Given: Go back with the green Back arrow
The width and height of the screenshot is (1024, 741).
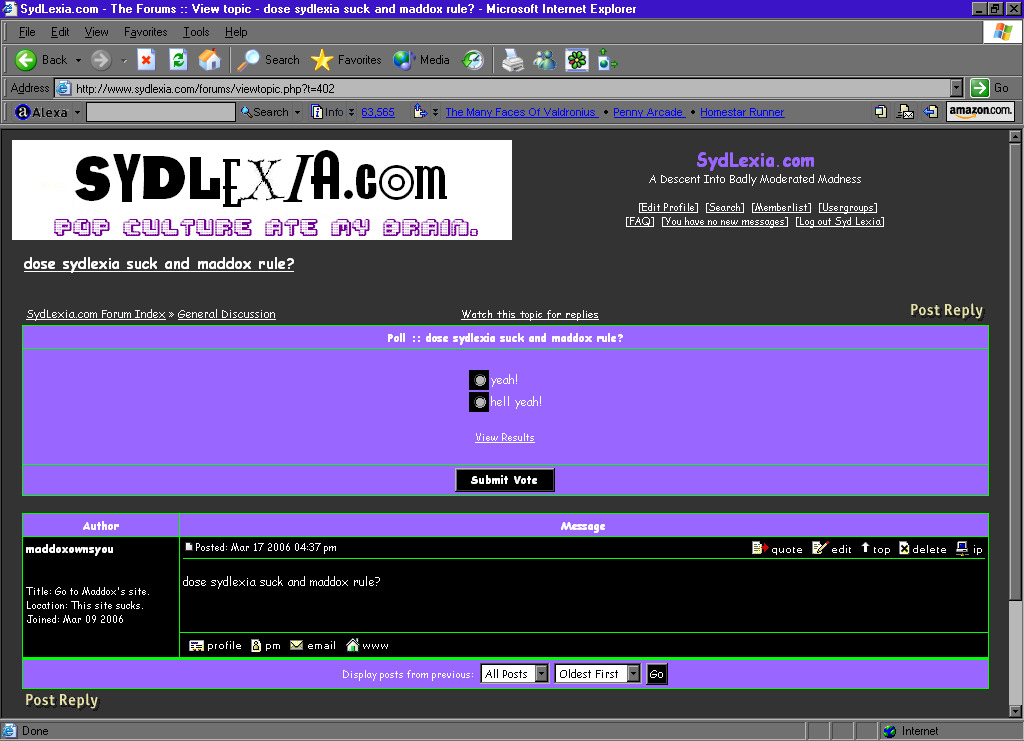Looking at the screenshot, I should coord(42,60).
